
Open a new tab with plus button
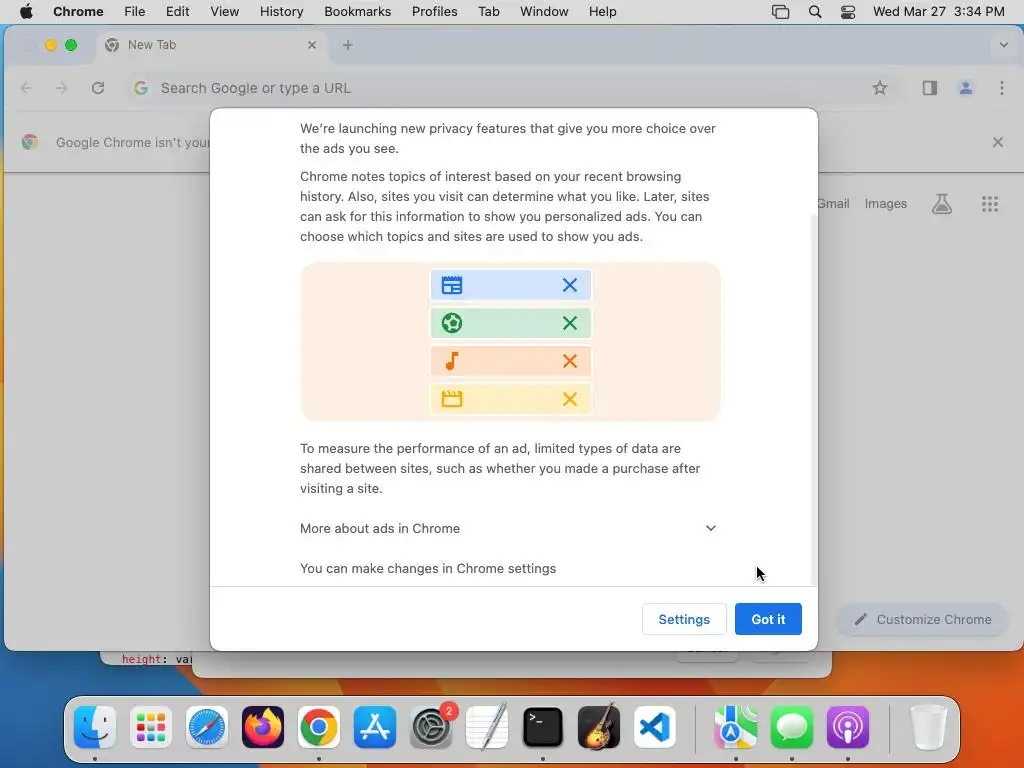(347, 45)
